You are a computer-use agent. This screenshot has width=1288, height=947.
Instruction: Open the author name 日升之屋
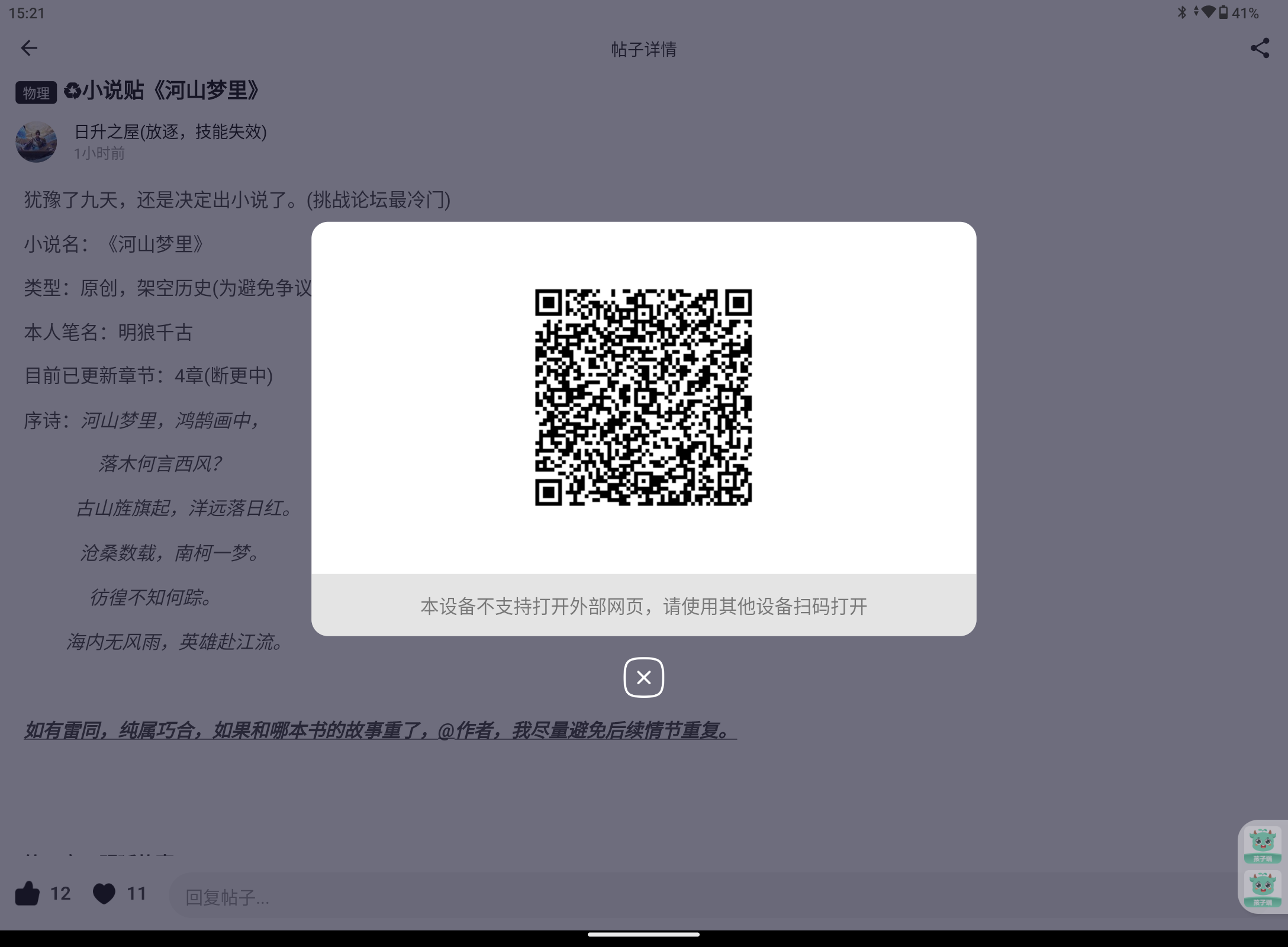tap(170, 131)
